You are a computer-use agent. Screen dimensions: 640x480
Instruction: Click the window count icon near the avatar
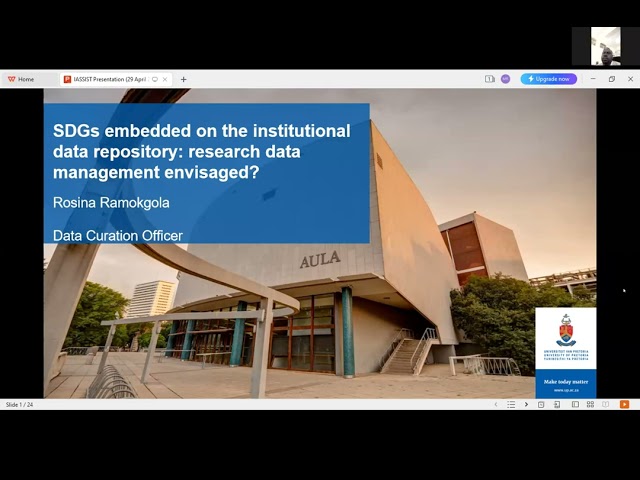click(x=489, y=79)
